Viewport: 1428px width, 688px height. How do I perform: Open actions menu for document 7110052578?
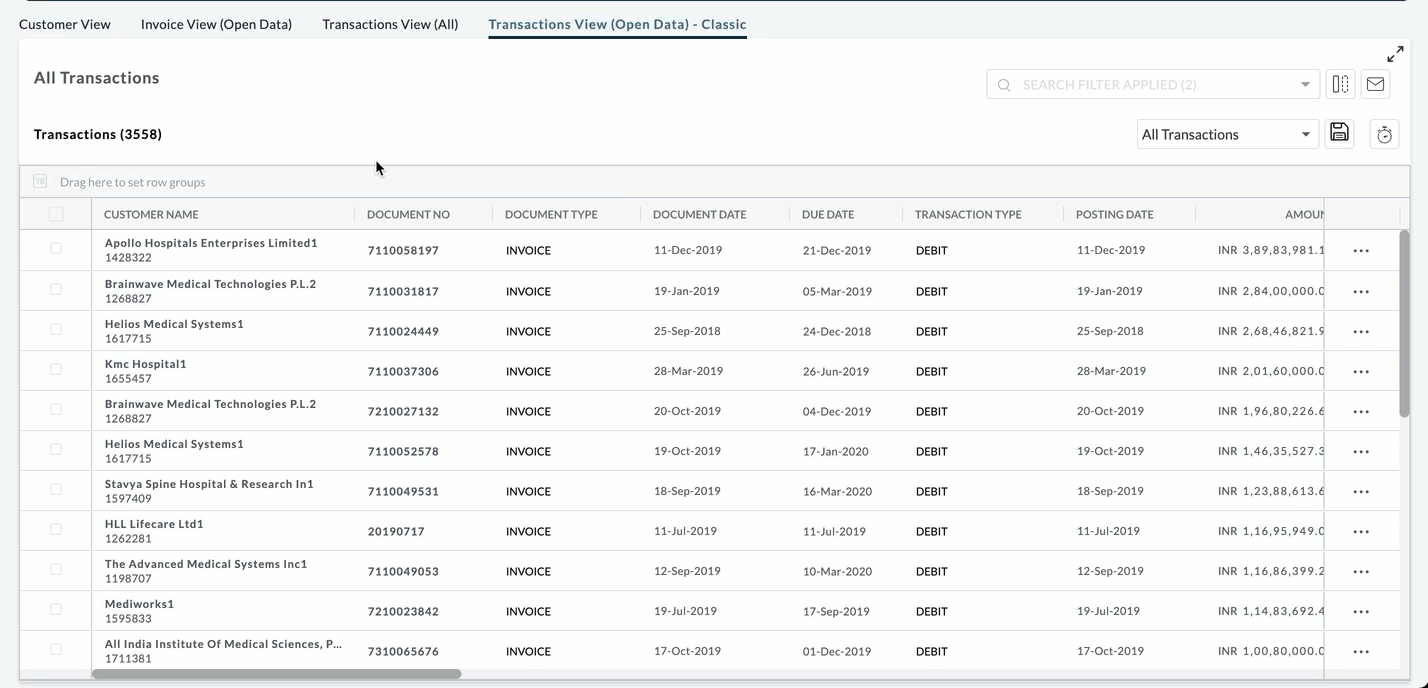click(1361, 451)
